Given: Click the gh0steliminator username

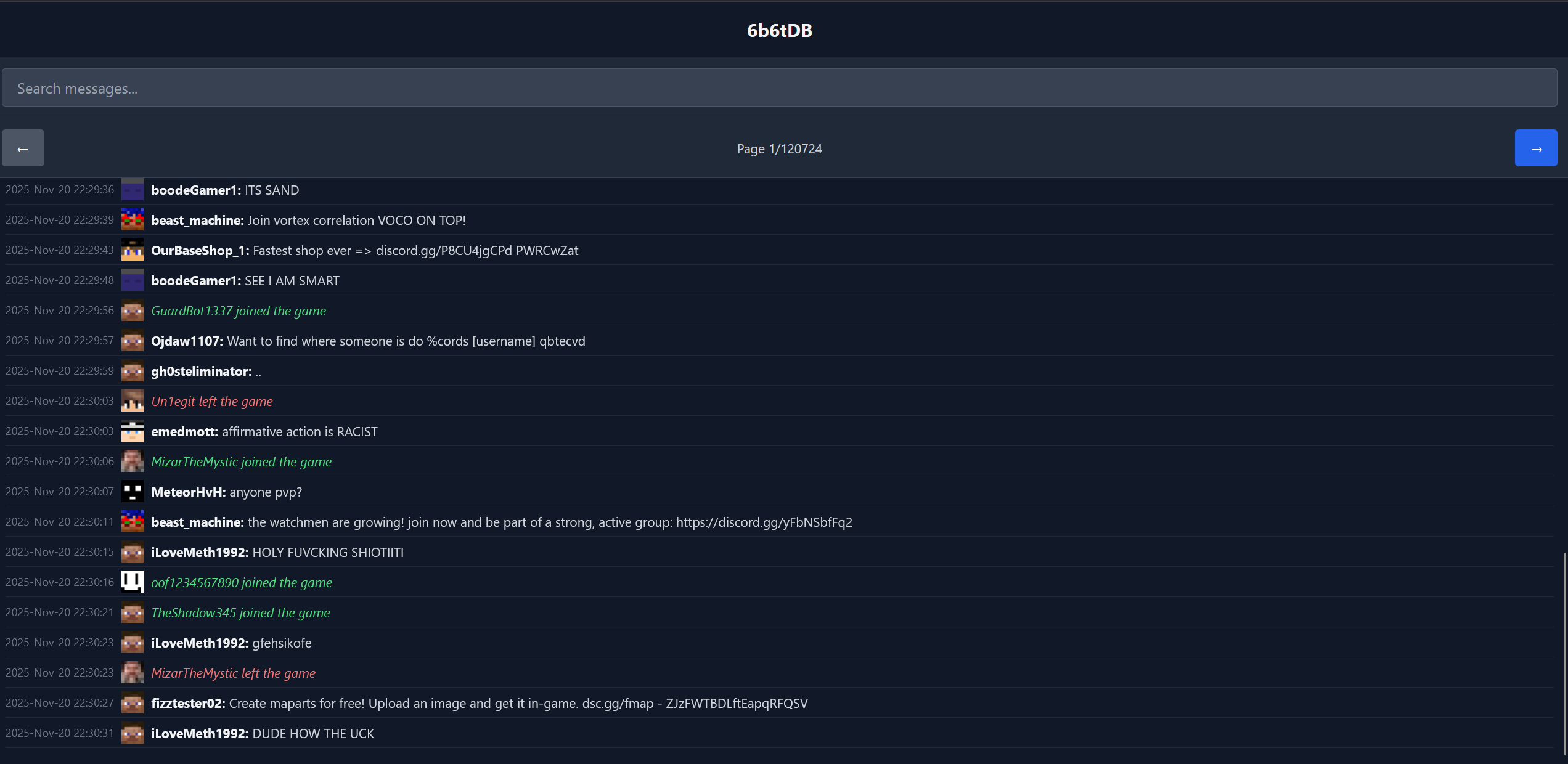Looking at the screenshot, I should coord(200,371).
